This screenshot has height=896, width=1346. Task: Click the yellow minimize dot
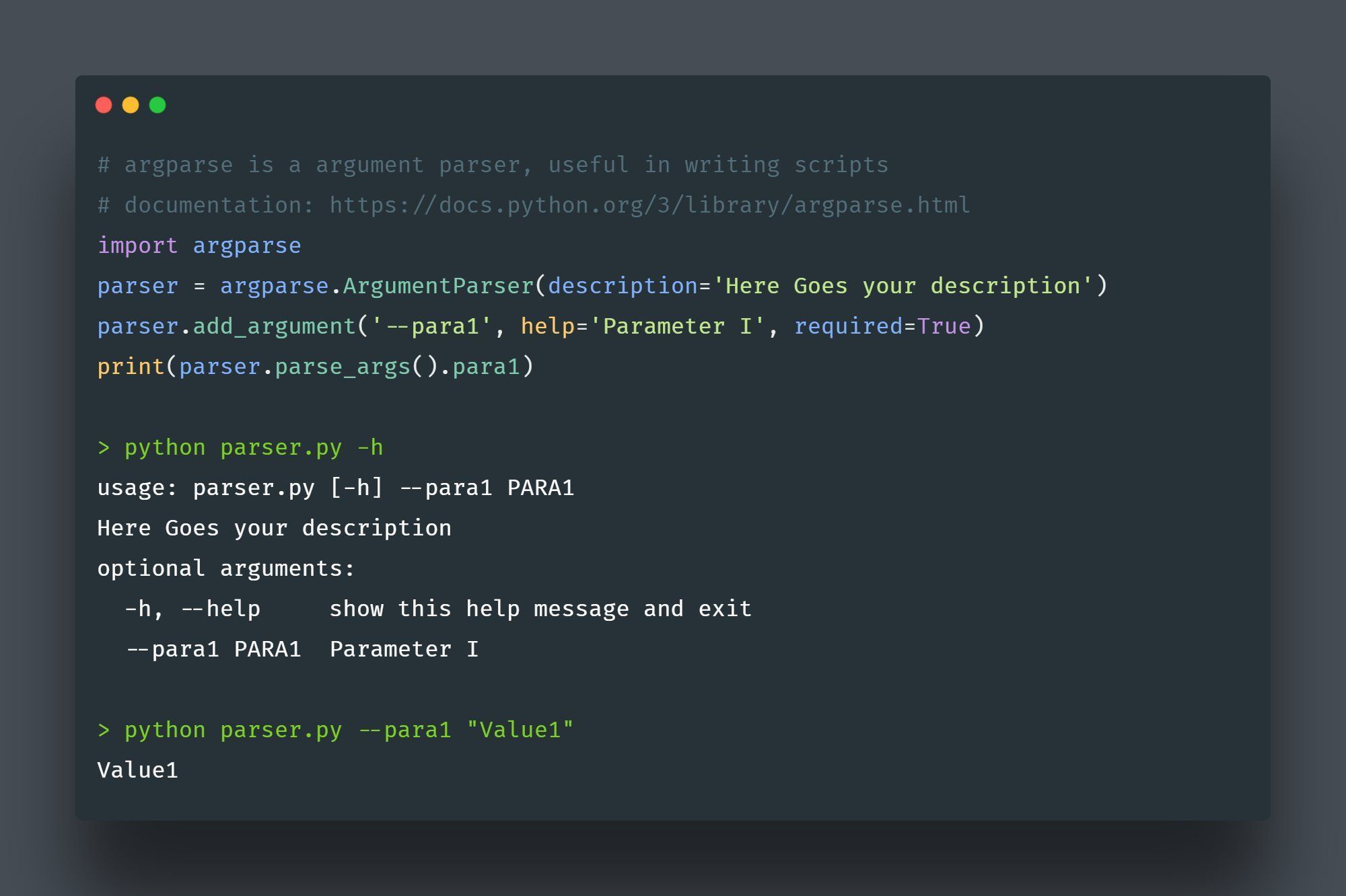point(131,105)
